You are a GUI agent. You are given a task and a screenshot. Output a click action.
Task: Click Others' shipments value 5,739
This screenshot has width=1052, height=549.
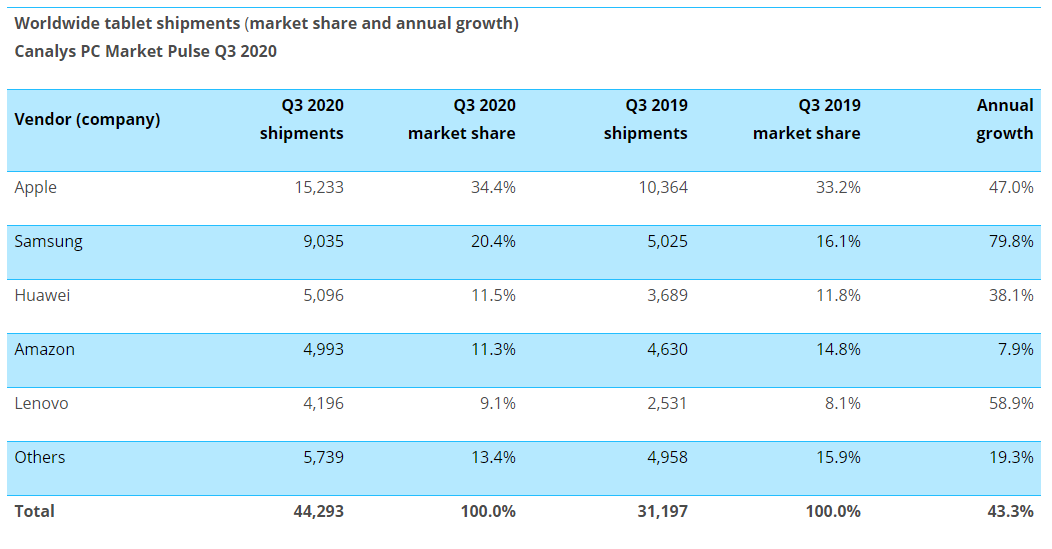coord(323,458)
